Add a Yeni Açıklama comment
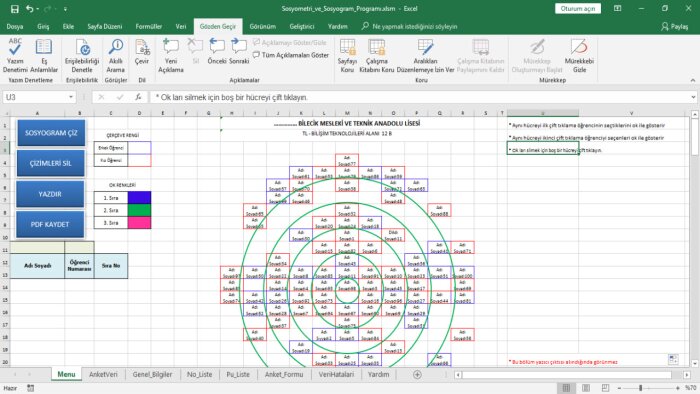The height and width of the screenshot is (394, 700). coord(171,56)
